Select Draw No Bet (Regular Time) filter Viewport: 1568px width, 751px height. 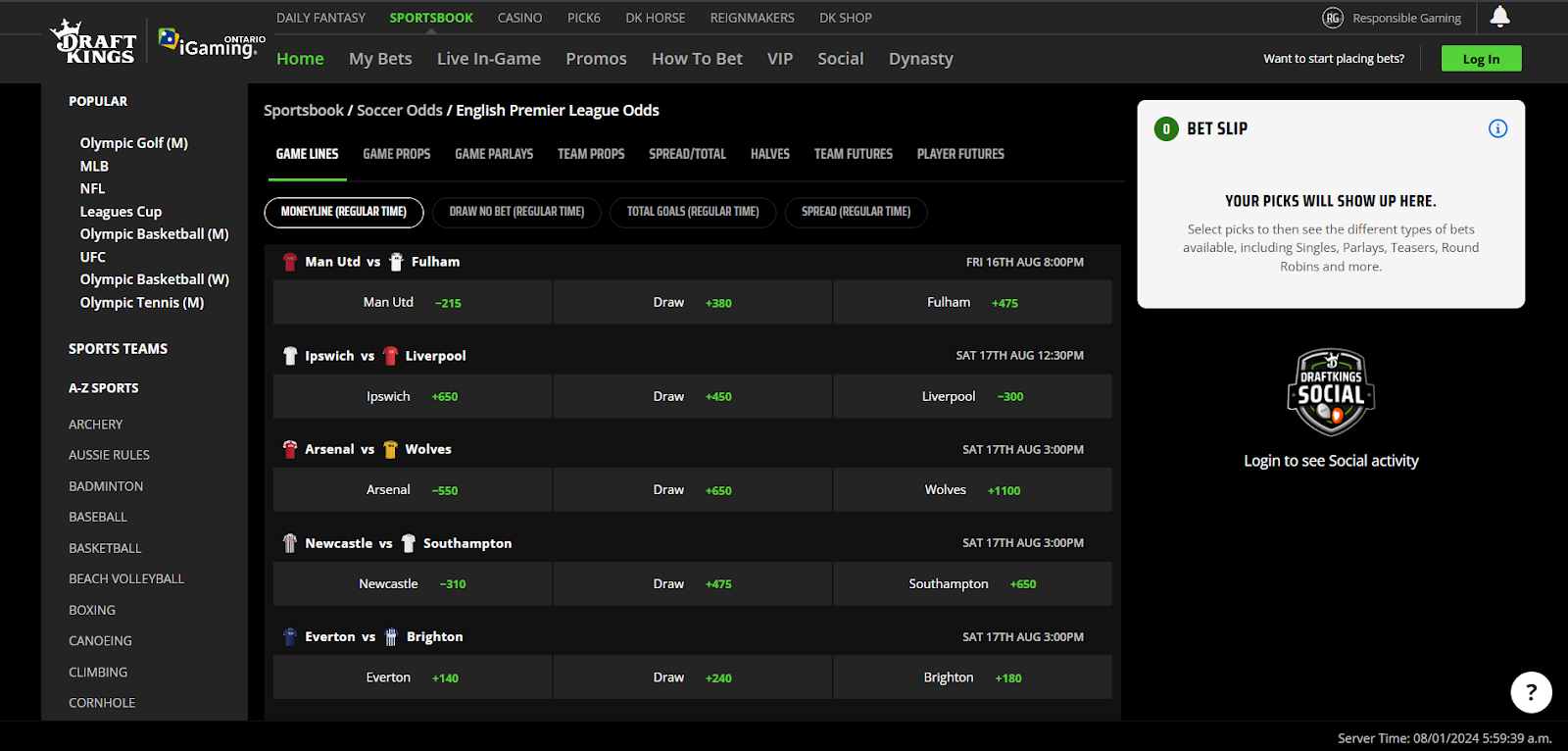pos(516,212)
